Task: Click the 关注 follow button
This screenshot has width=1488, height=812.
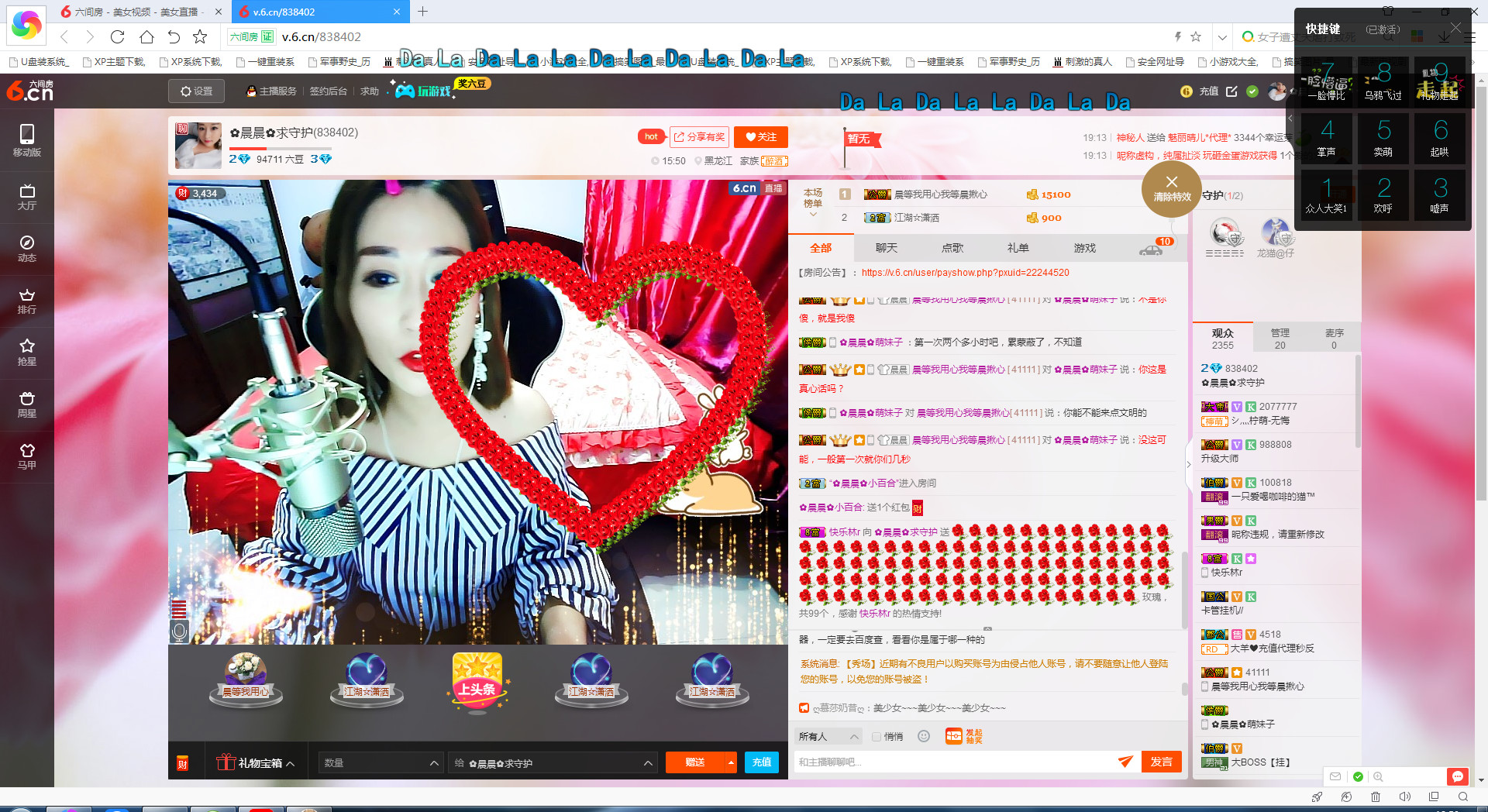Action: (761, 137)
